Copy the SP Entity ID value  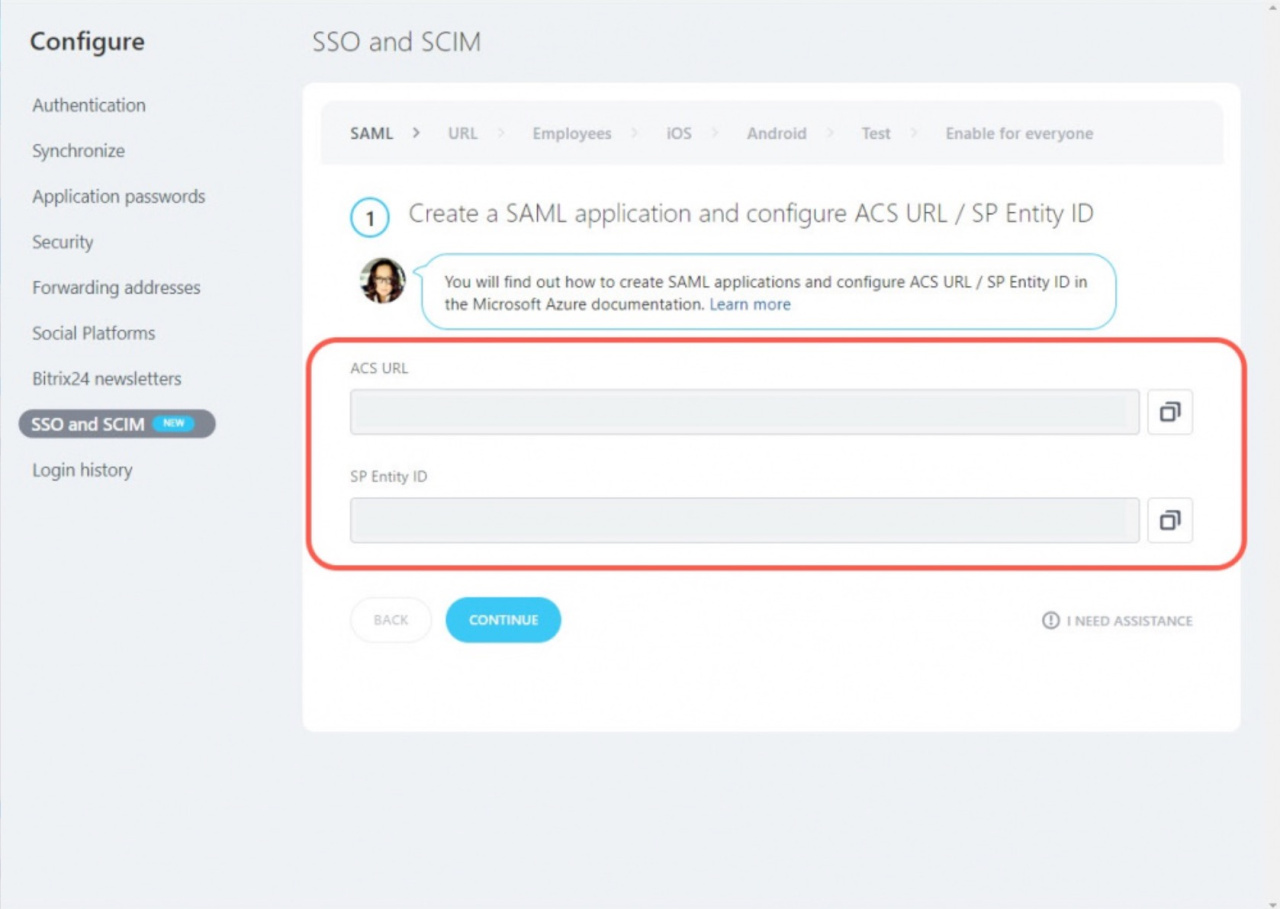[x=1170, y=520]
